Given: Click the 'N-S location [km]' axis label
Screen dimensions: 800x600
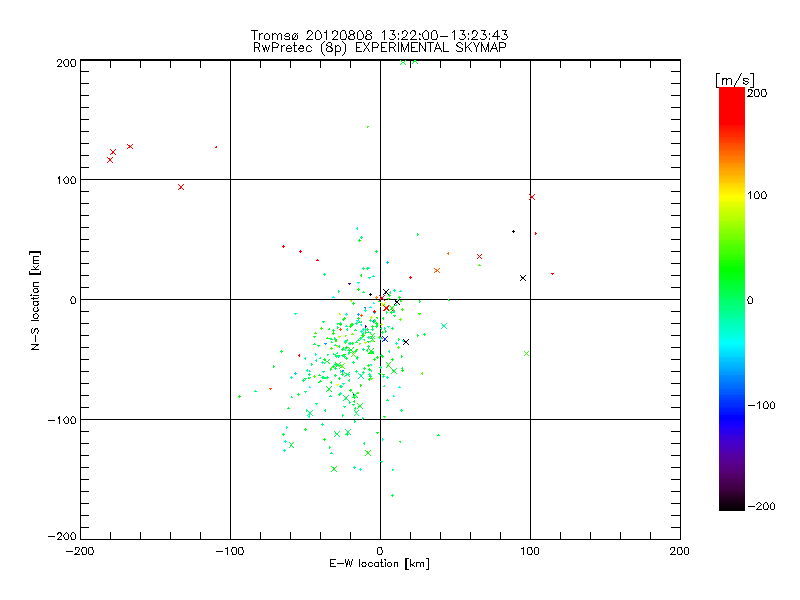Looking at the screenshot, I should (35, 300).
